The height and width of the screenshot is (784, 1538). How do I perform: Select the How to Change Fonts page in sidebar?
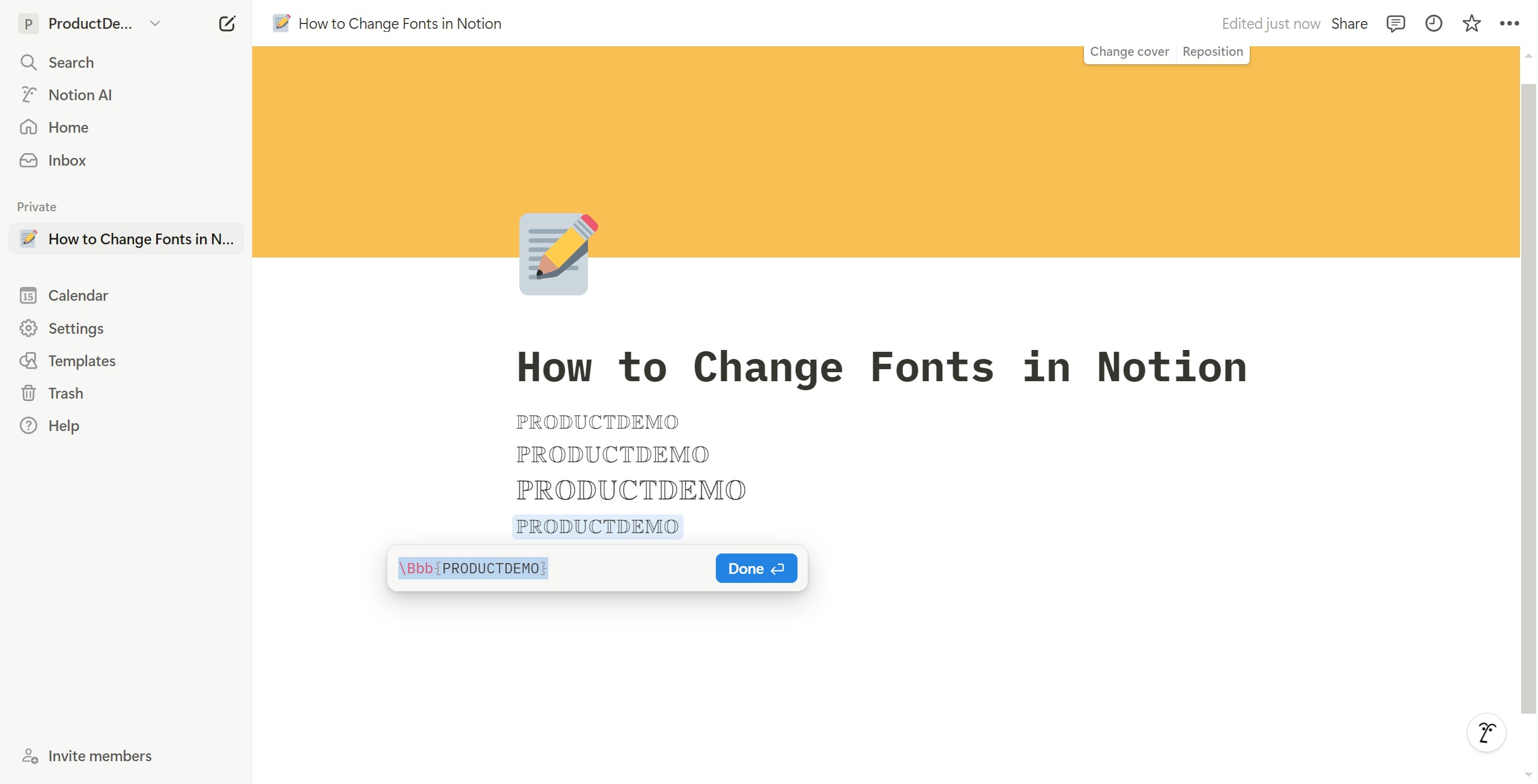[x=126, y=239]
